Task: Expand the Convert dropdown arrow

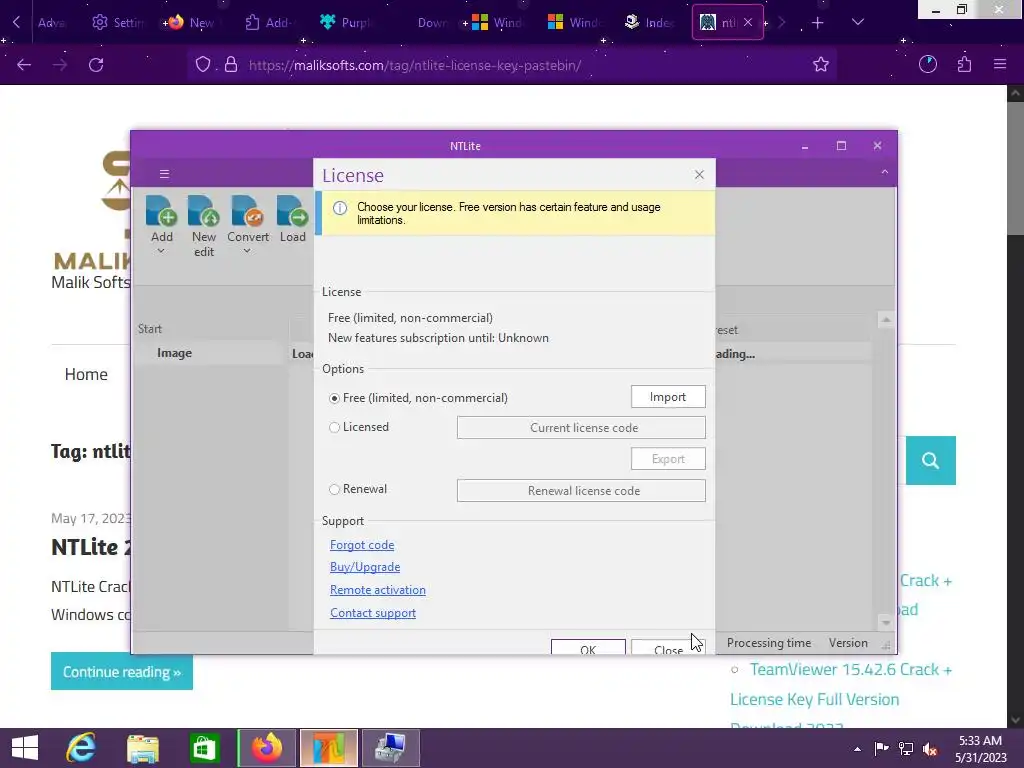Action: pyautogui.click(x=247, y=251)
